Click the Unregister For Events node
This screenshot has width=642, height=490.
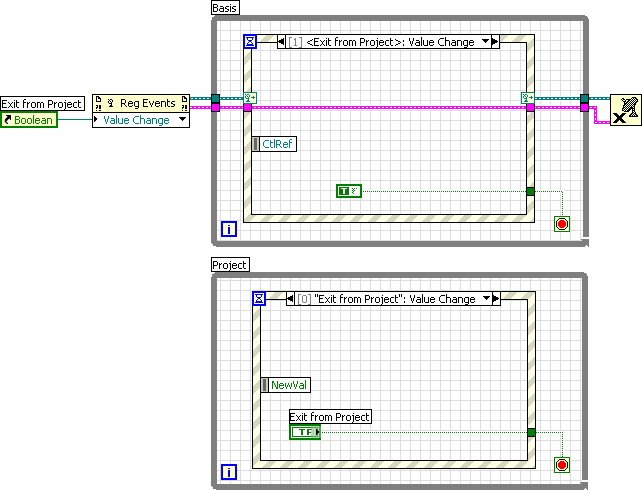click(x=626, y=110)
